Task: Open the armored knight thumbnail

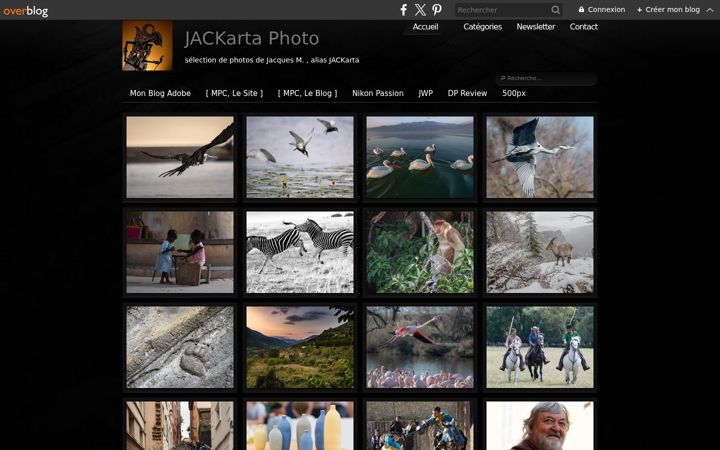Action: (x=420, y=426)
